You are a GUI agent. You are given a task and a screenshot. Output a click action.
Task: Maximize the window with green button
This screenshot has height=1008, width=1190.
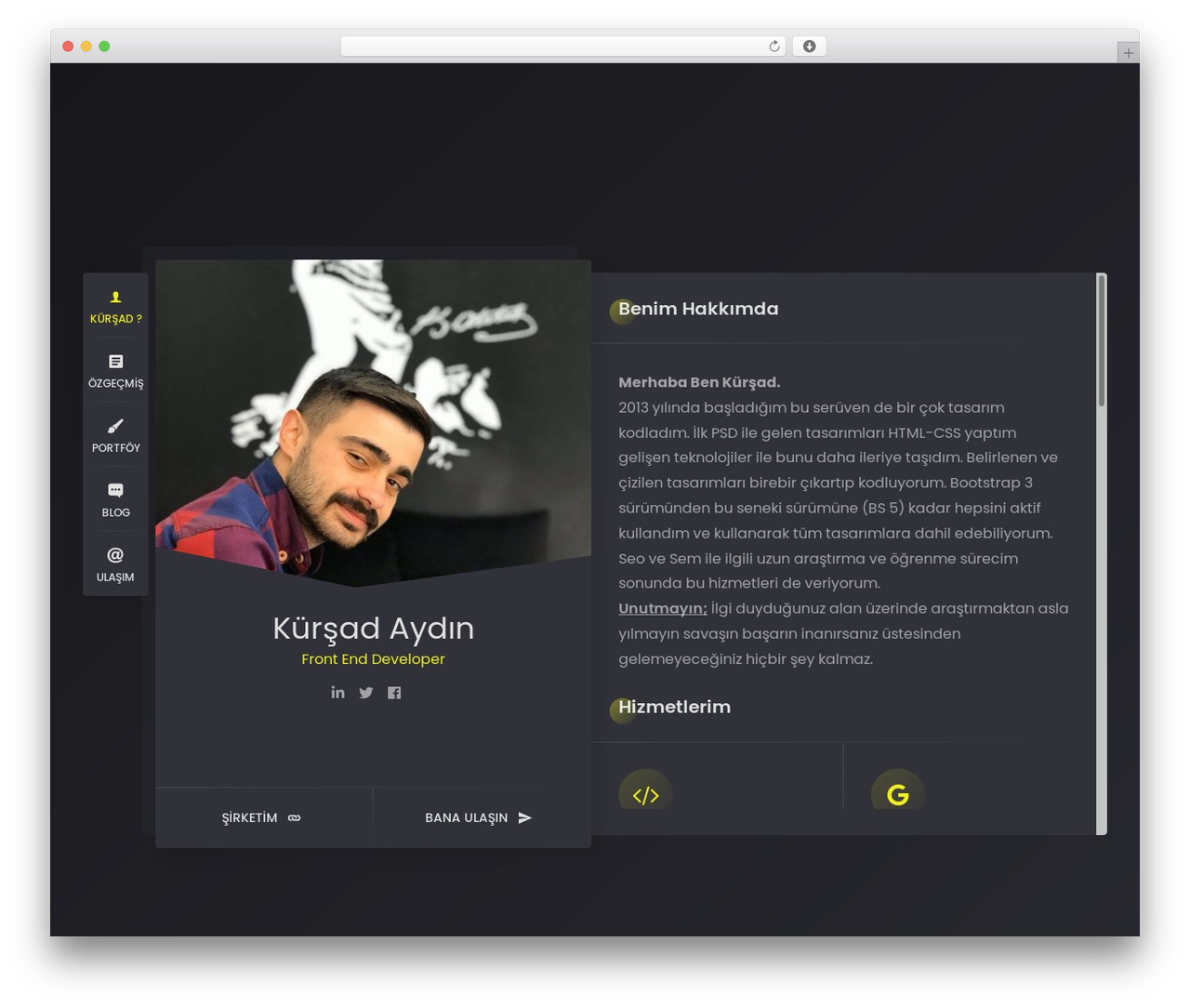(104, 46)
